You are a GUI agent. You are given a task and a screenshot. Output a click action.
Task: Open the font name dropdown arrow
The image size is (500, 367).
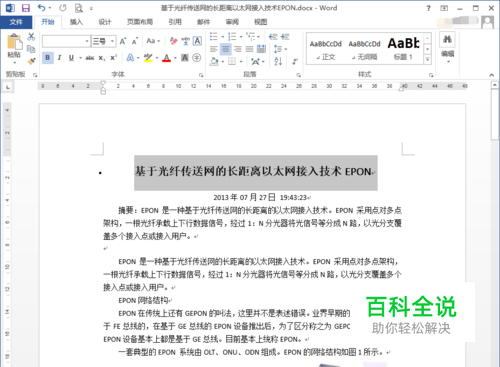tap(87, 41)
